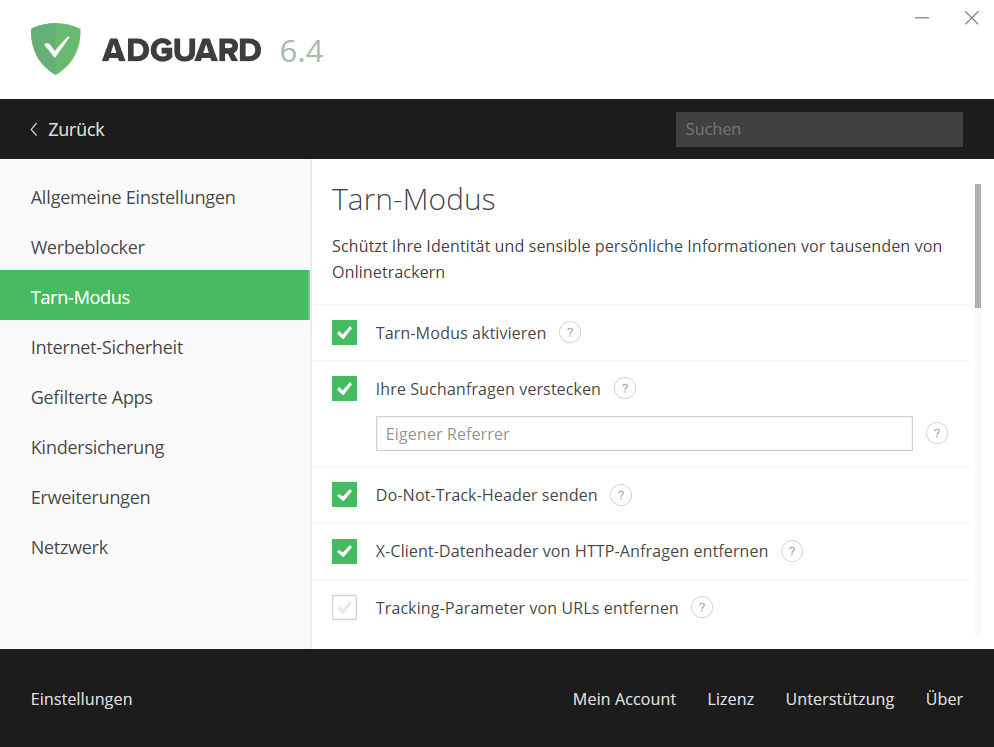This screenshot has height=747, width=994.
Task: Click the Eigener Referrer input field
Action: (x=644, y=434)
